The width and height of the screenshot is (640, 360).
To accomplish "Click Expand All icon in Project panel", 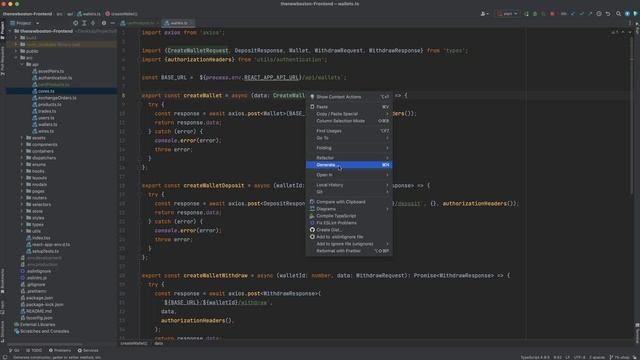I will [x=84, y=23].
